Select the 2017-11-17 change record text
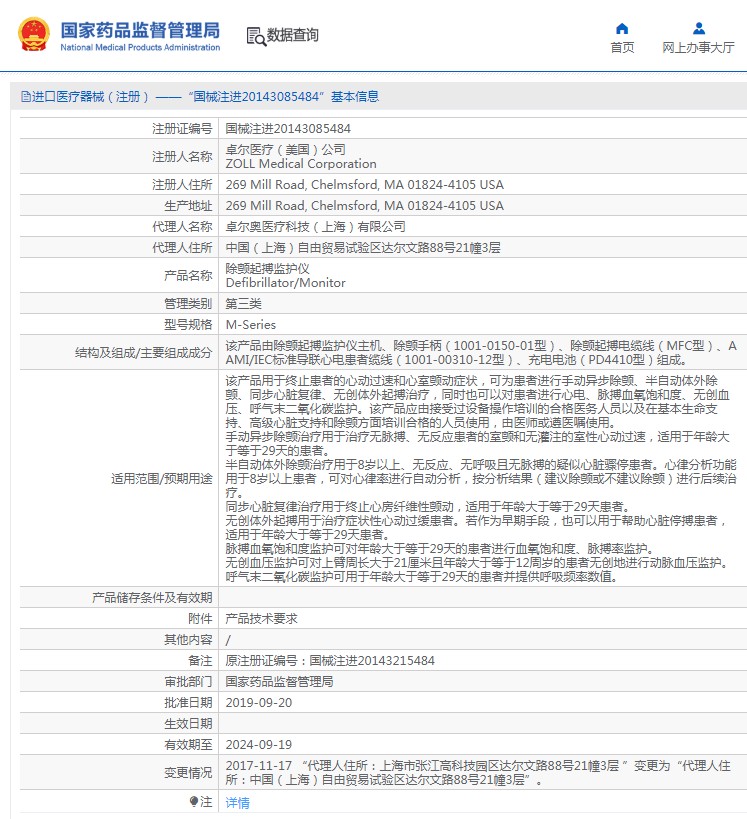 click(x=478, y=773)
